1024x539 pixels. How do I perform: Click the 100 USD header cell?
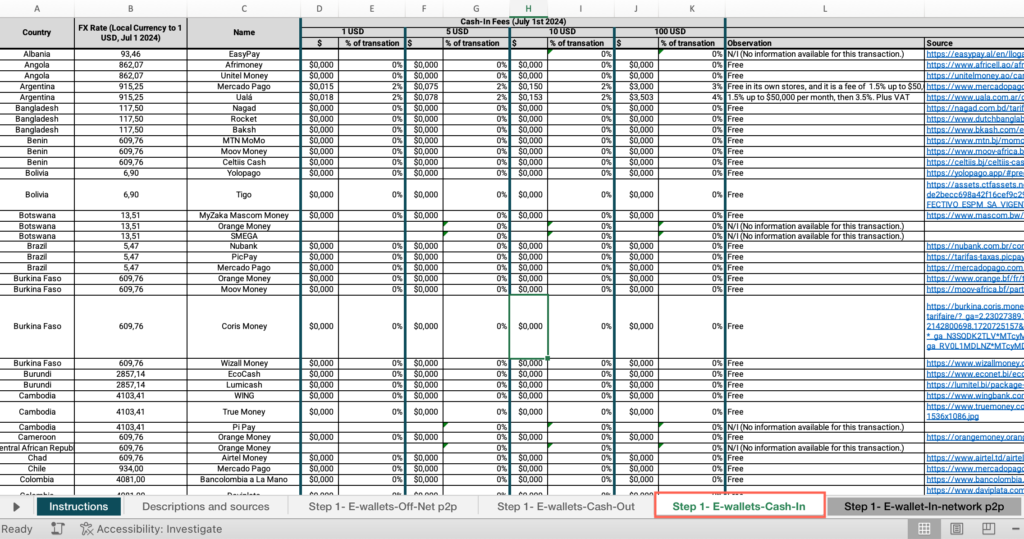coord(669,31)
